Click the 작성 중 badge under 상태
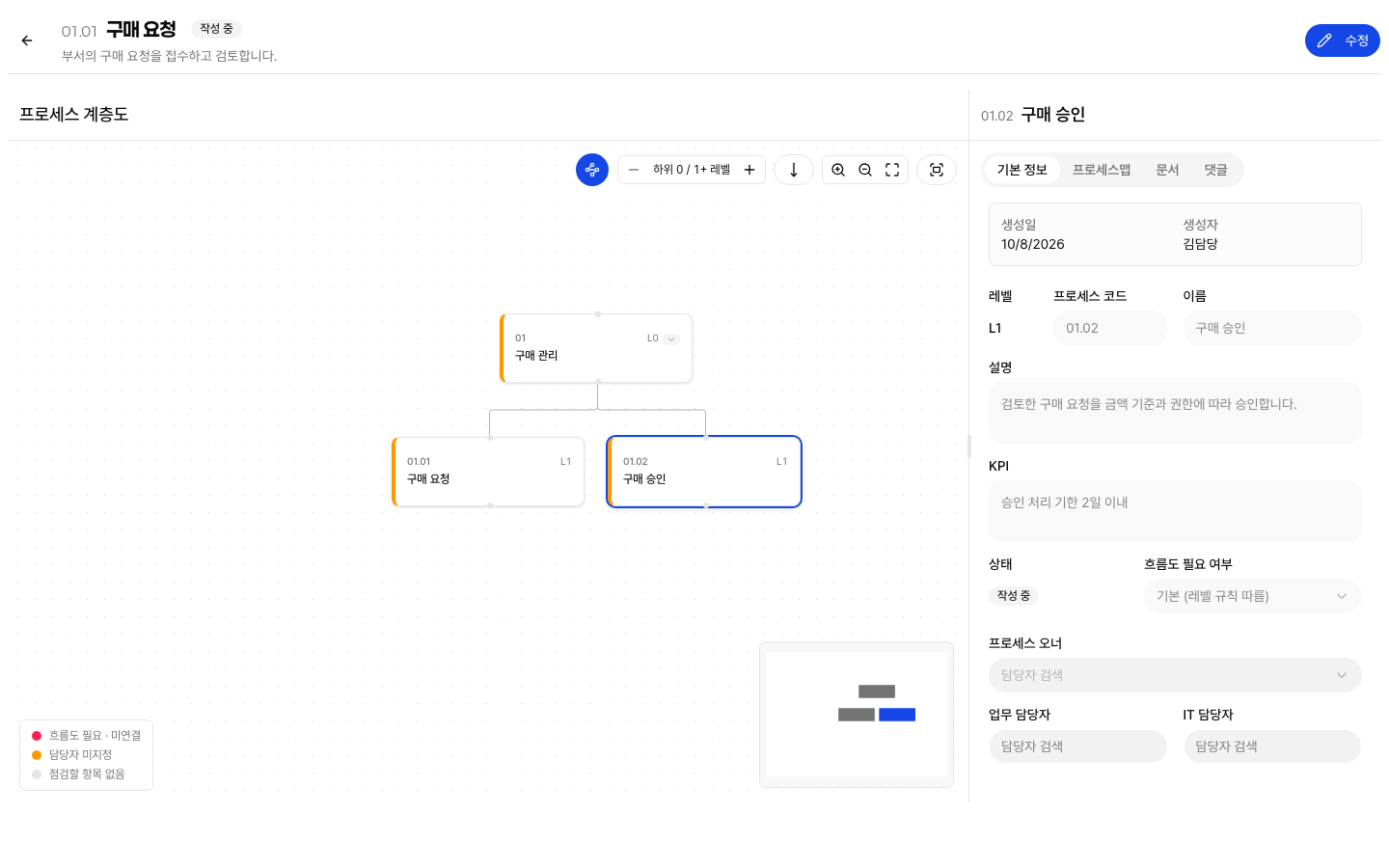The height and width of the screenshot is (868, 1389). coord(1014,596)
